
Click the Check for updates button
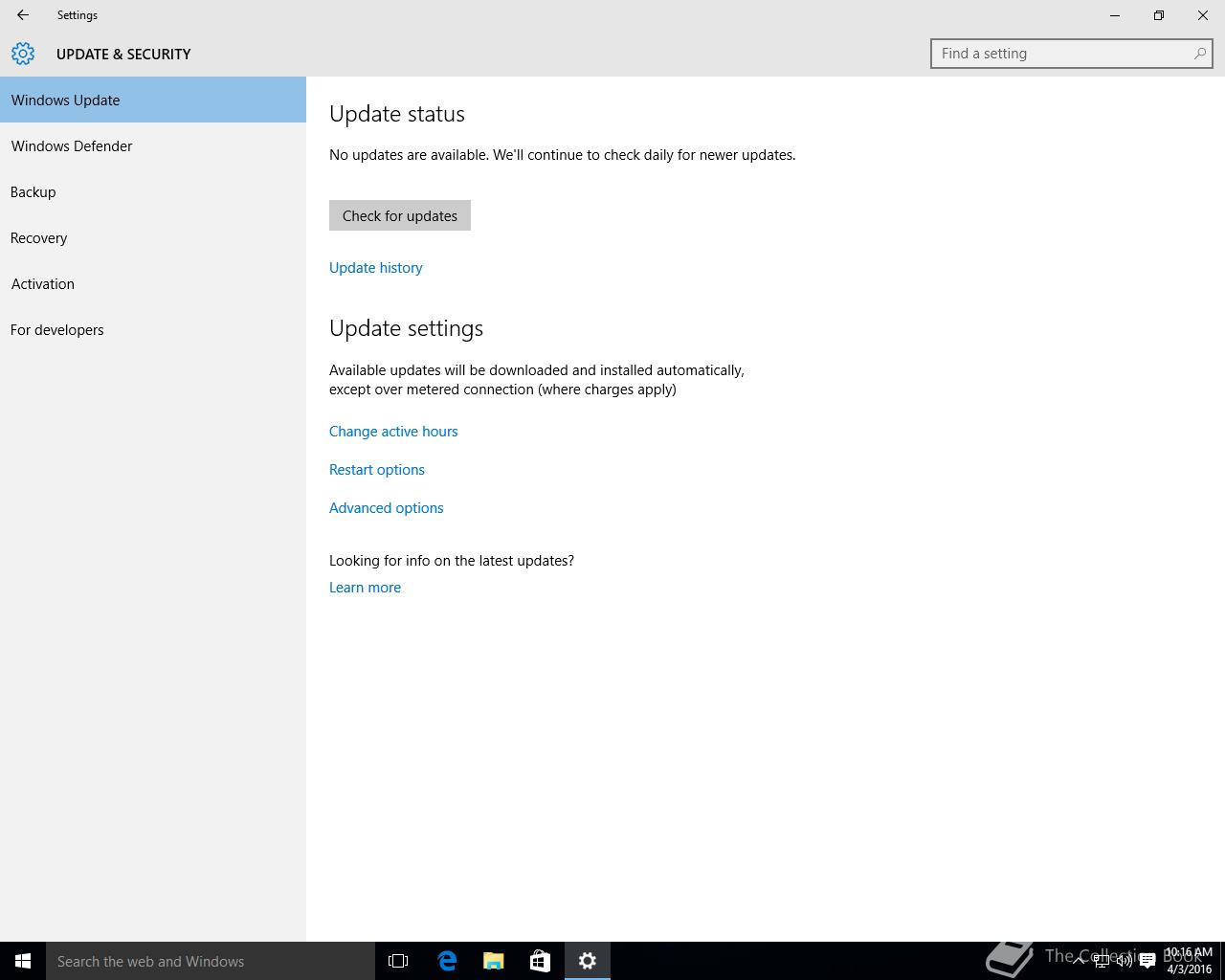(400, 215)
